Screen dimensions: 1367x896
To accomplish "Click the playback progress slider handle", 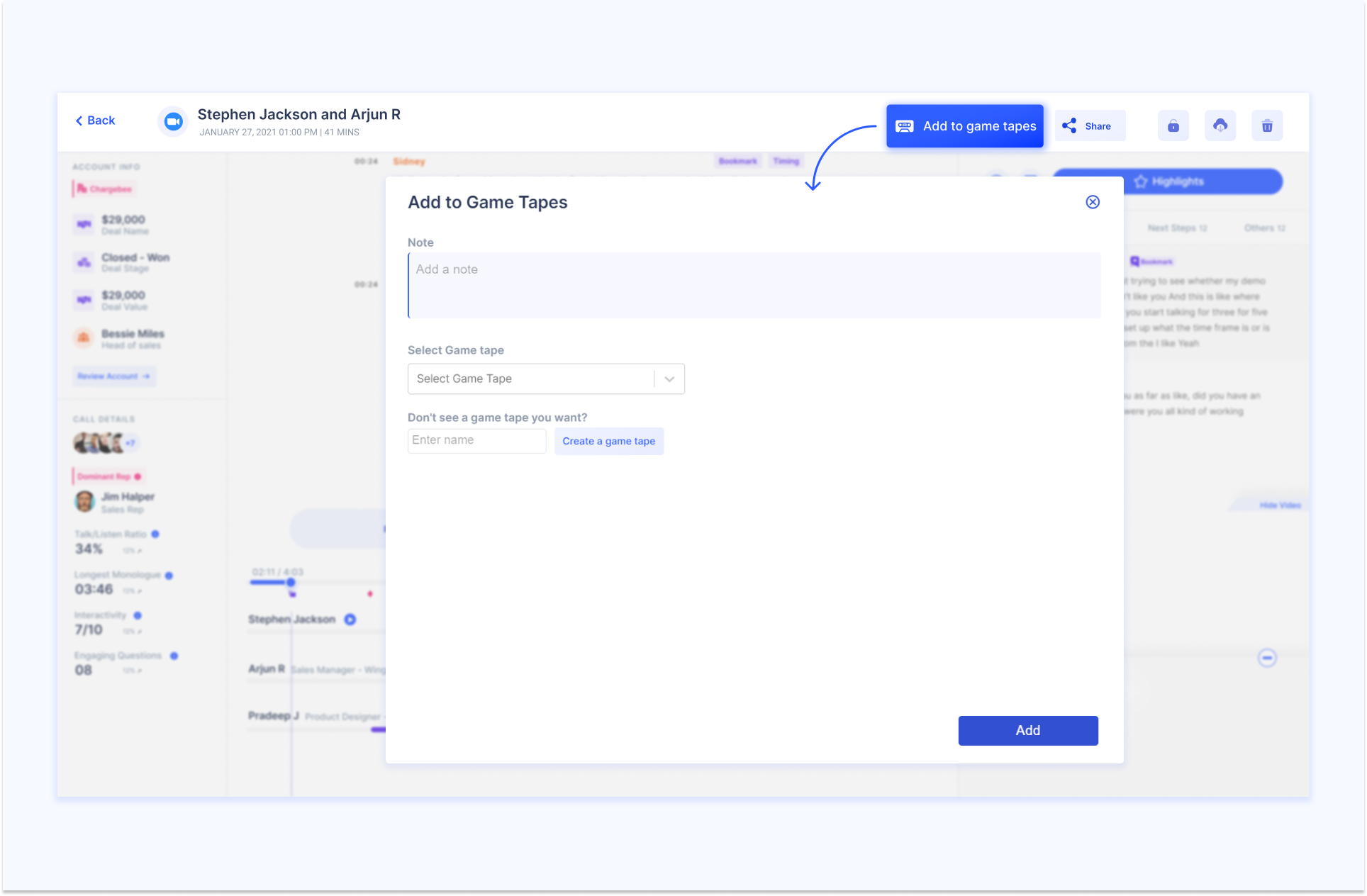I will 291,583.
